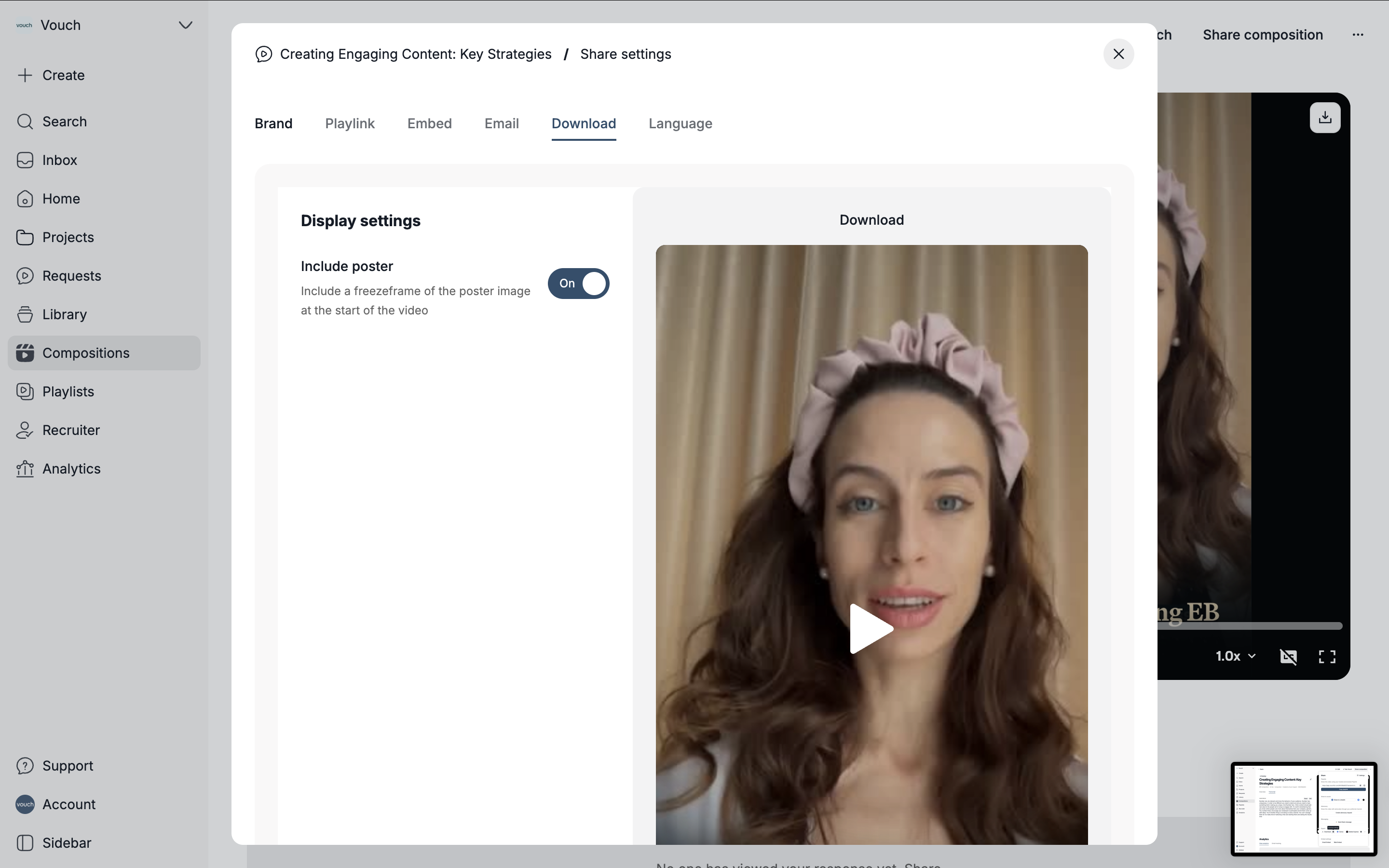Open the Support help page
Image resolution: width=1389 pixels, height=868 pixels.
point(67,766)
